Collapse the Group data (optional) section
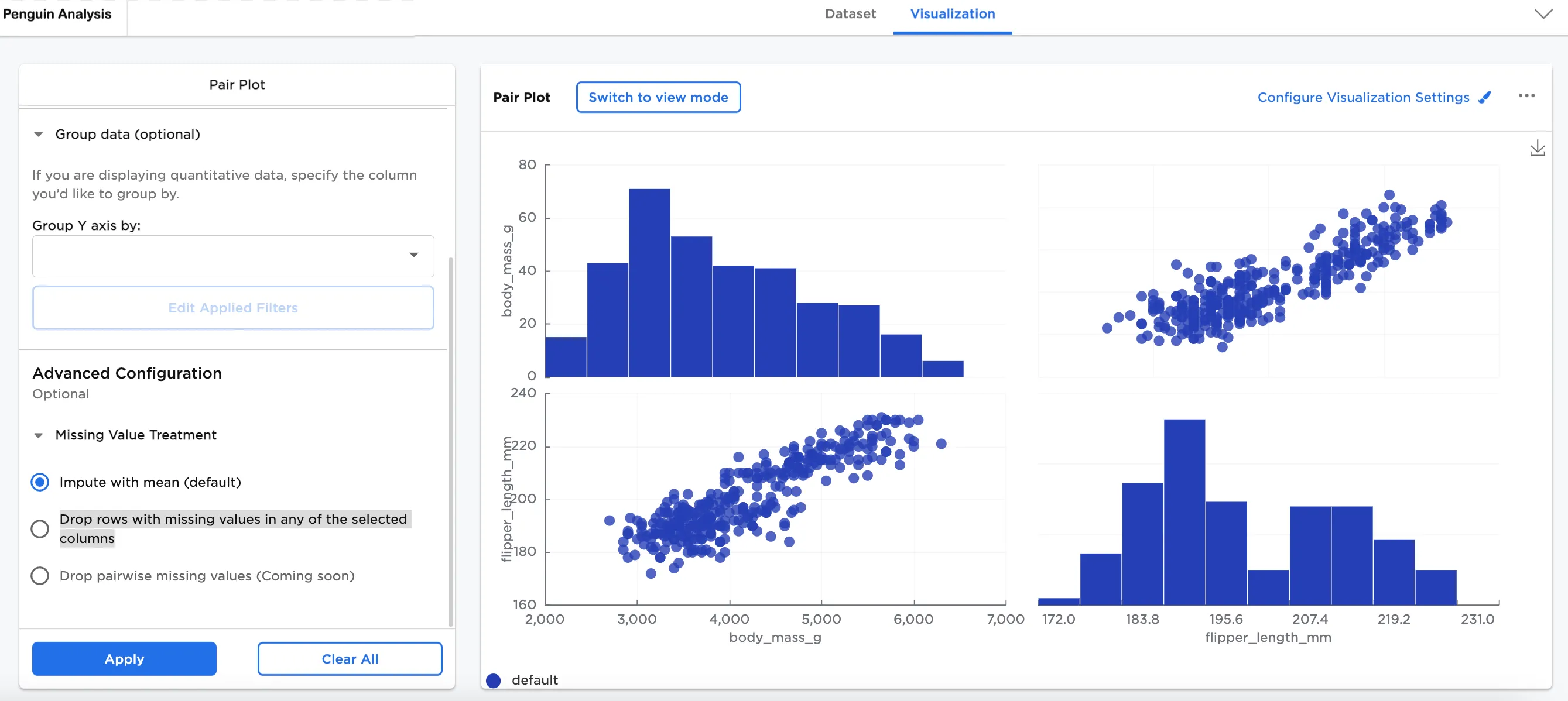The width and height of the screenshot is (1568, 701). tap(38, 134)
